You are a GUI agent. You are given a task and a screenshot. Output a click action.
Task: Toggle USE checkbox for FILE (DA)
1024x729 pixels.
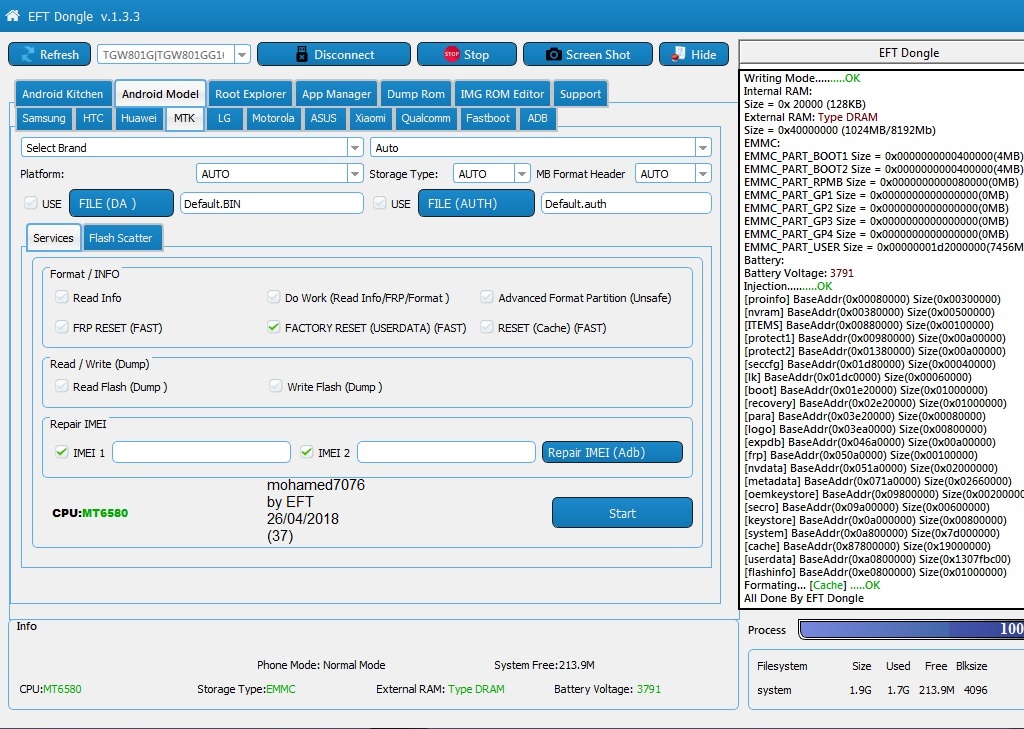[31, 203]
